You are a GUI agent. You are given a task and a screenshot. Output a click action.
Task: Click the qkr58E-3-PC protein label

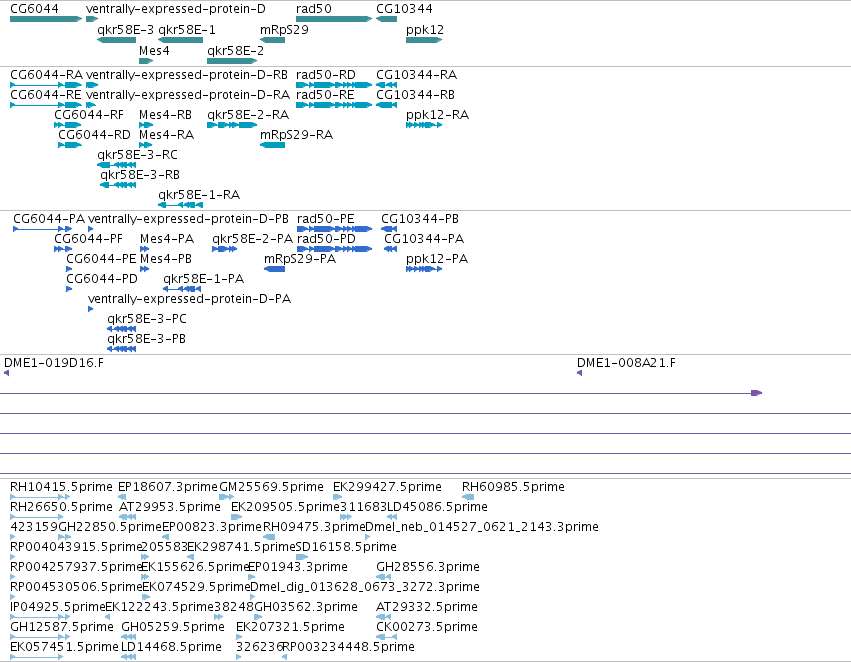147,319
